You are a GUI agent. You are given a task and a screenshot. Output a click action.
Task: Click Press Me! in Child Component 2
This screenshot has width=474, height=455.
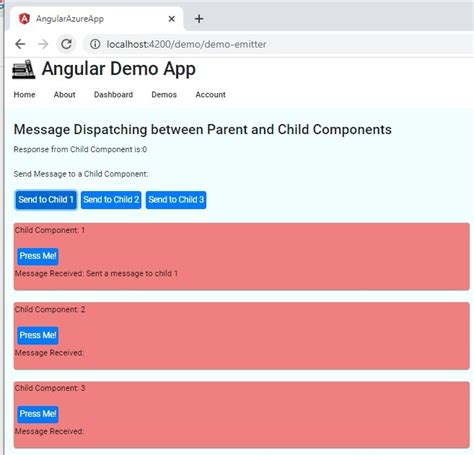[38, 335]
